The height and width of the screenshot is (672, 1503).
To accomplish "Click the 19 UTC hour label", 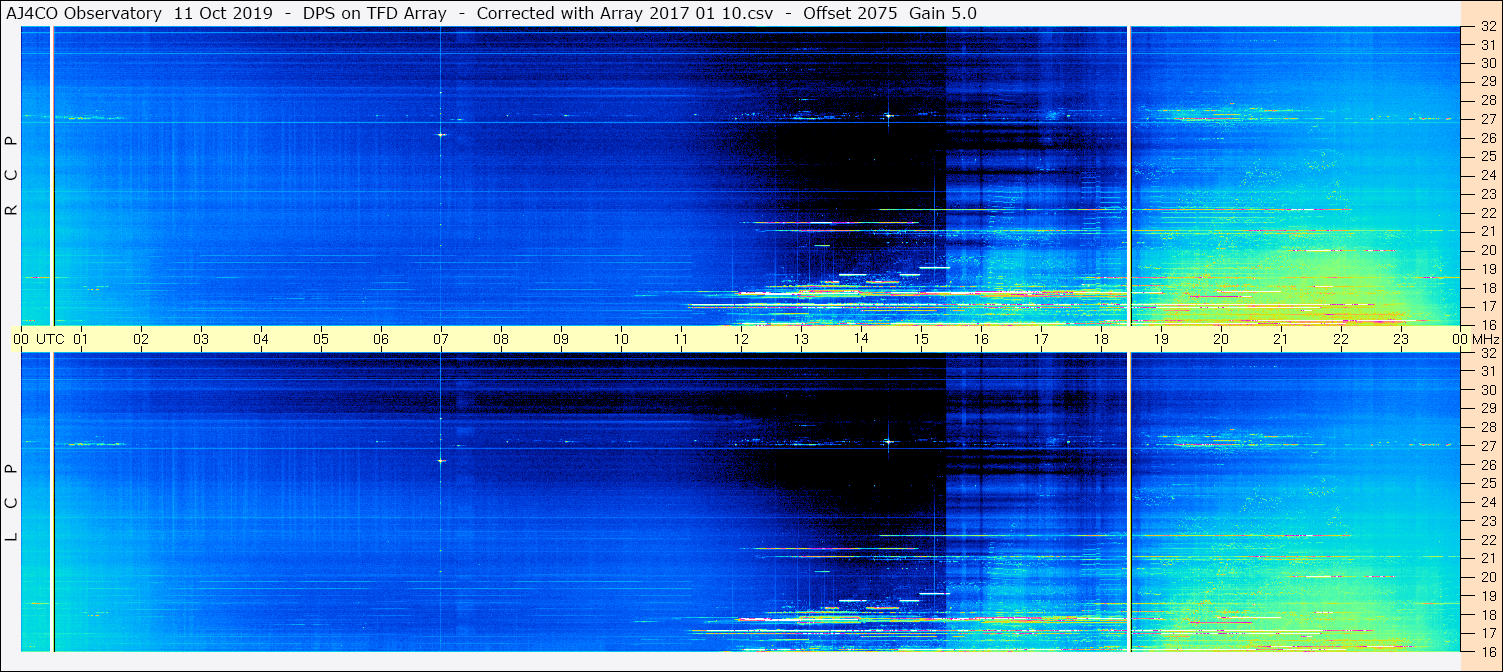I will (1160, 339).
